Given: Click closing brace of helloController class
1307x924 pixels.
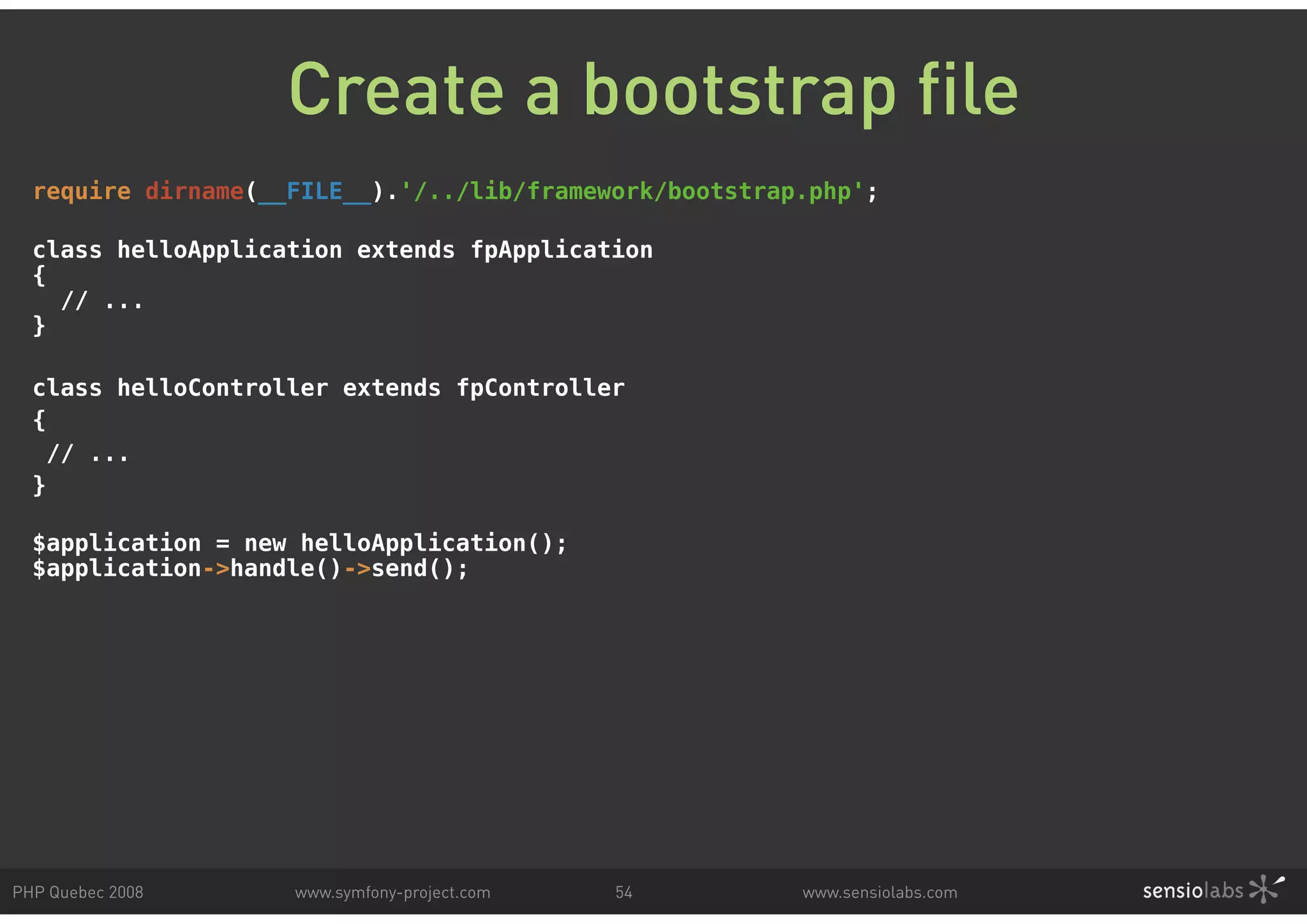Looking at the screenshot, I should point(39,485).
